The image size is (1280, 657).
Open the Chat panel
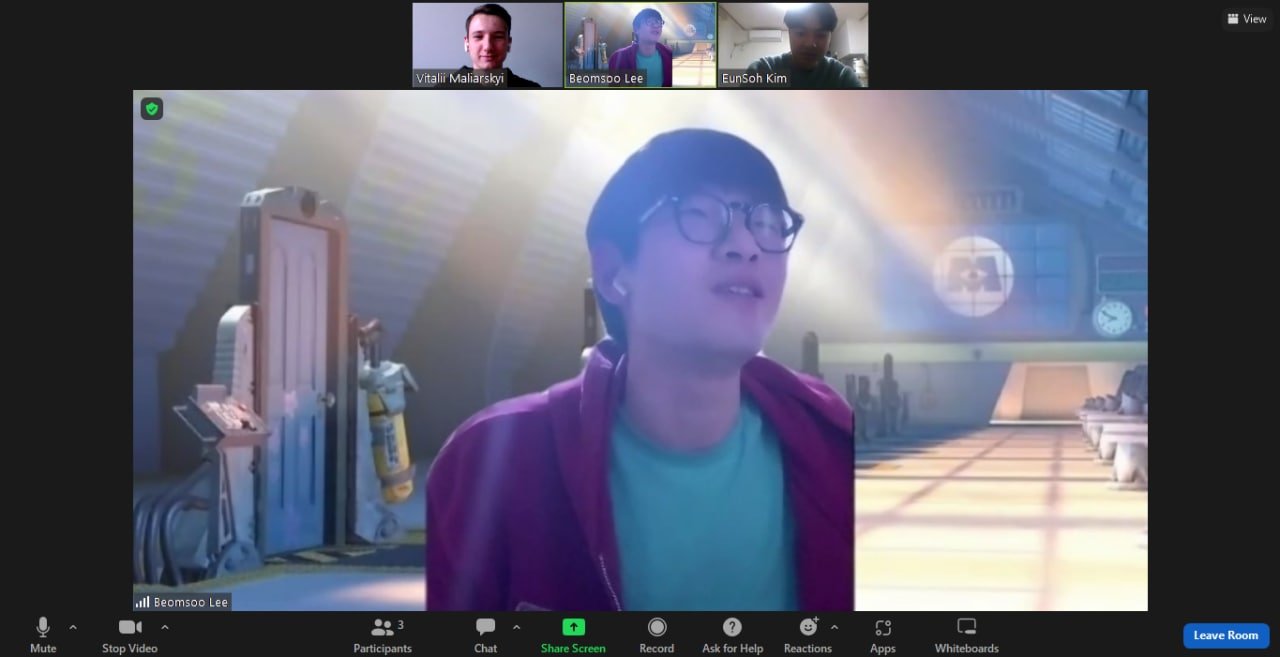pyautogui.click(x=486, y=635)
